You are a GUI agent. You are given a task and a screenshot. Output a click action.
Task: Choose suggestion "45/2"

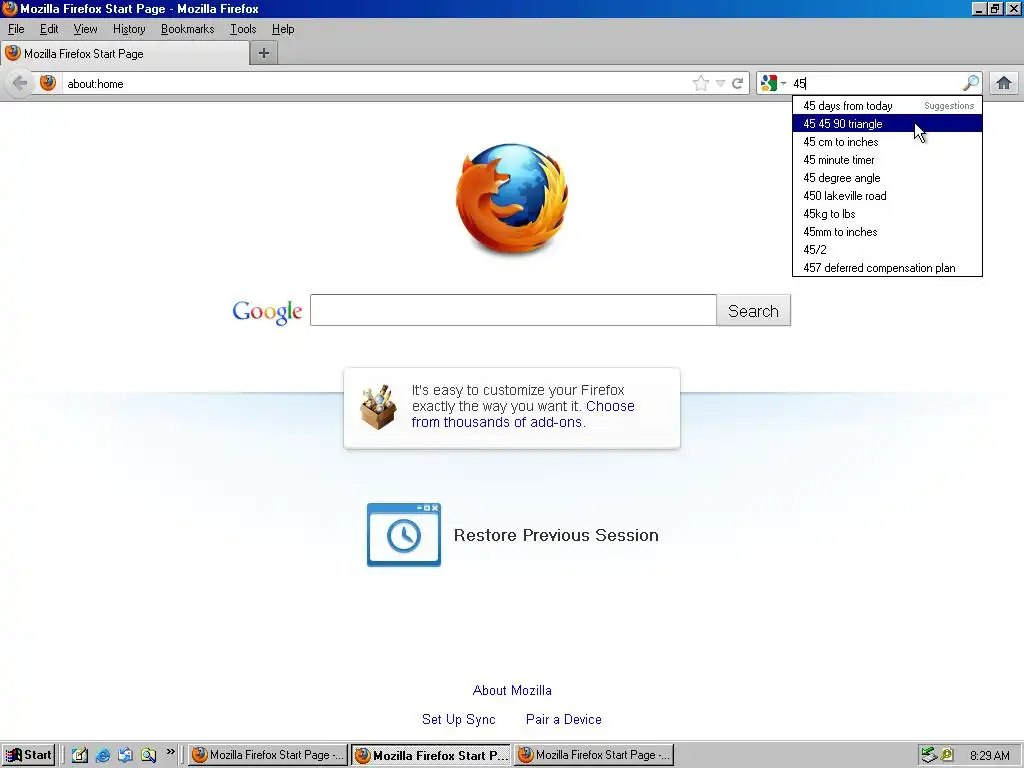click(x=887, y=249)
